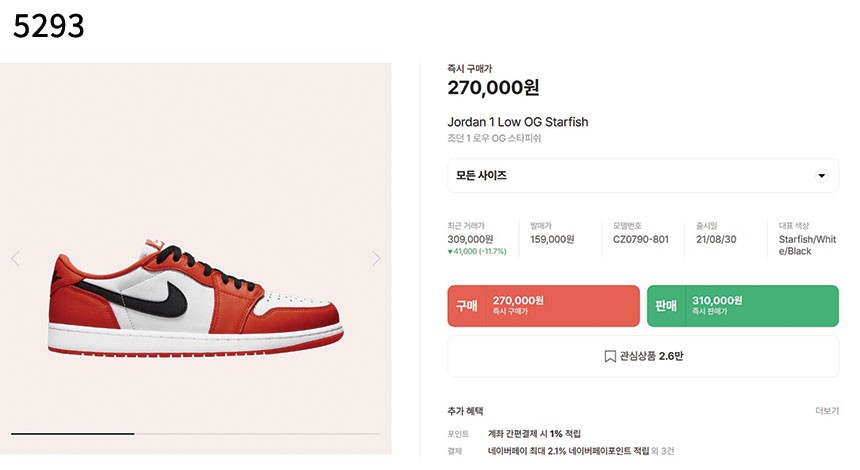Viewport: 860px width, 470px height.
Task: Open the 외 3건 additional payment benefits link
Action: click(x=663, y=451)
